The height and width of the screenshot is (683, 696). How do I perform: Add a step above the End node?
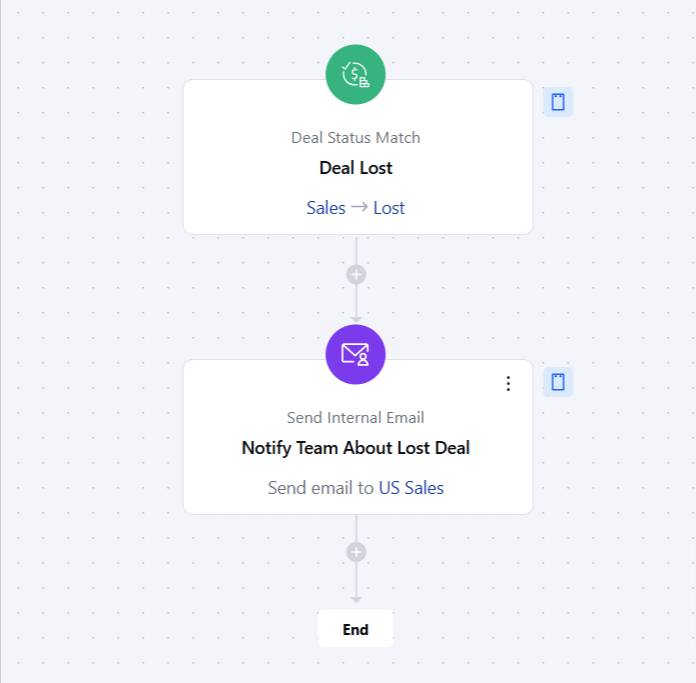click(x=356, y=553)
